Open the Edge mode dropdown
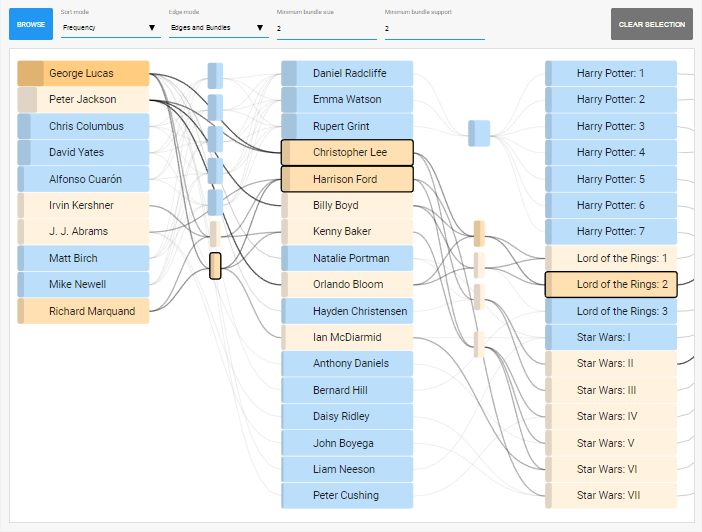702x532 pixels. [218, 28]
